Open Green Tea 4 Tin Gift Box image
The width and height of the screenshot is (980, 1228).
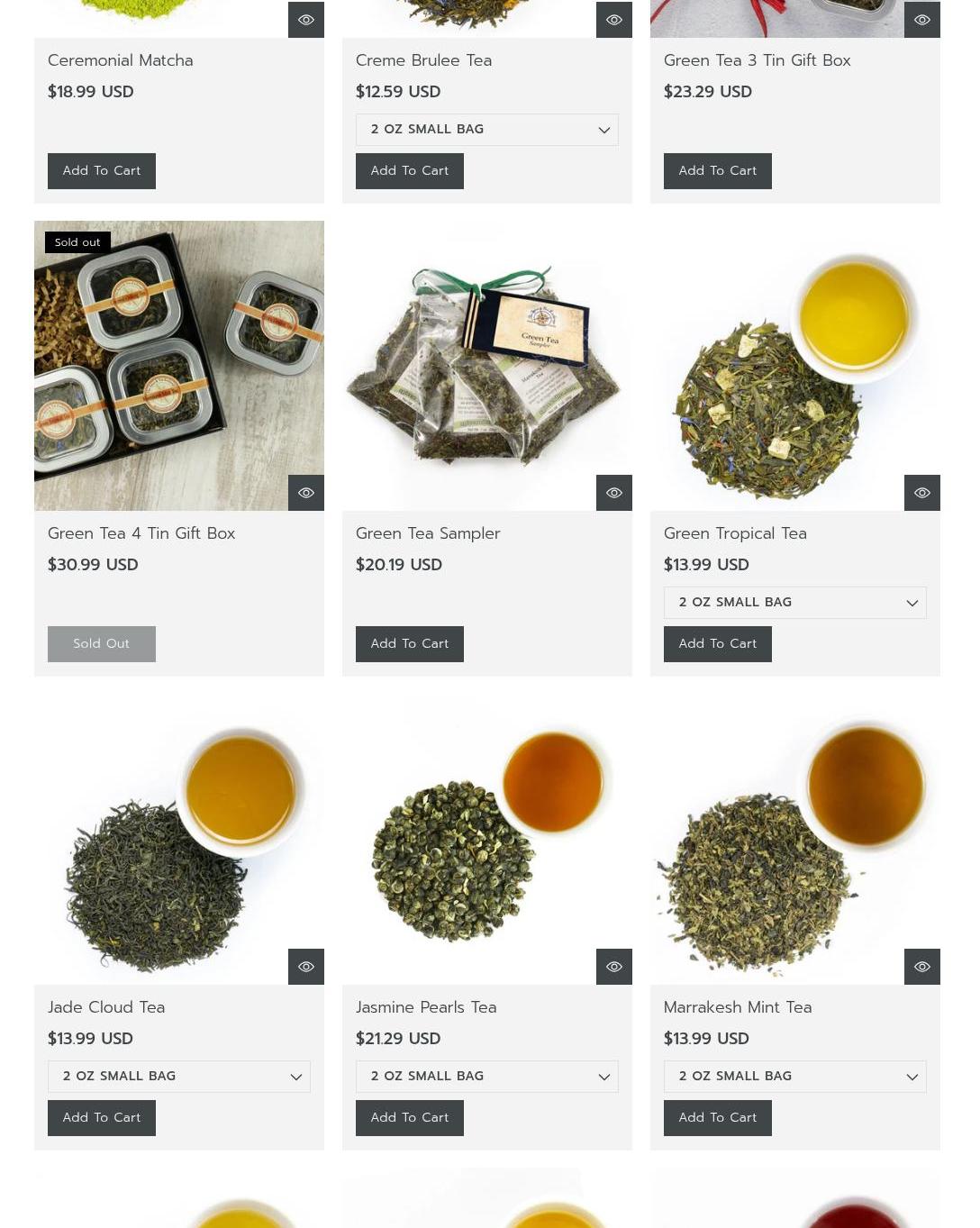coord(179,366)
